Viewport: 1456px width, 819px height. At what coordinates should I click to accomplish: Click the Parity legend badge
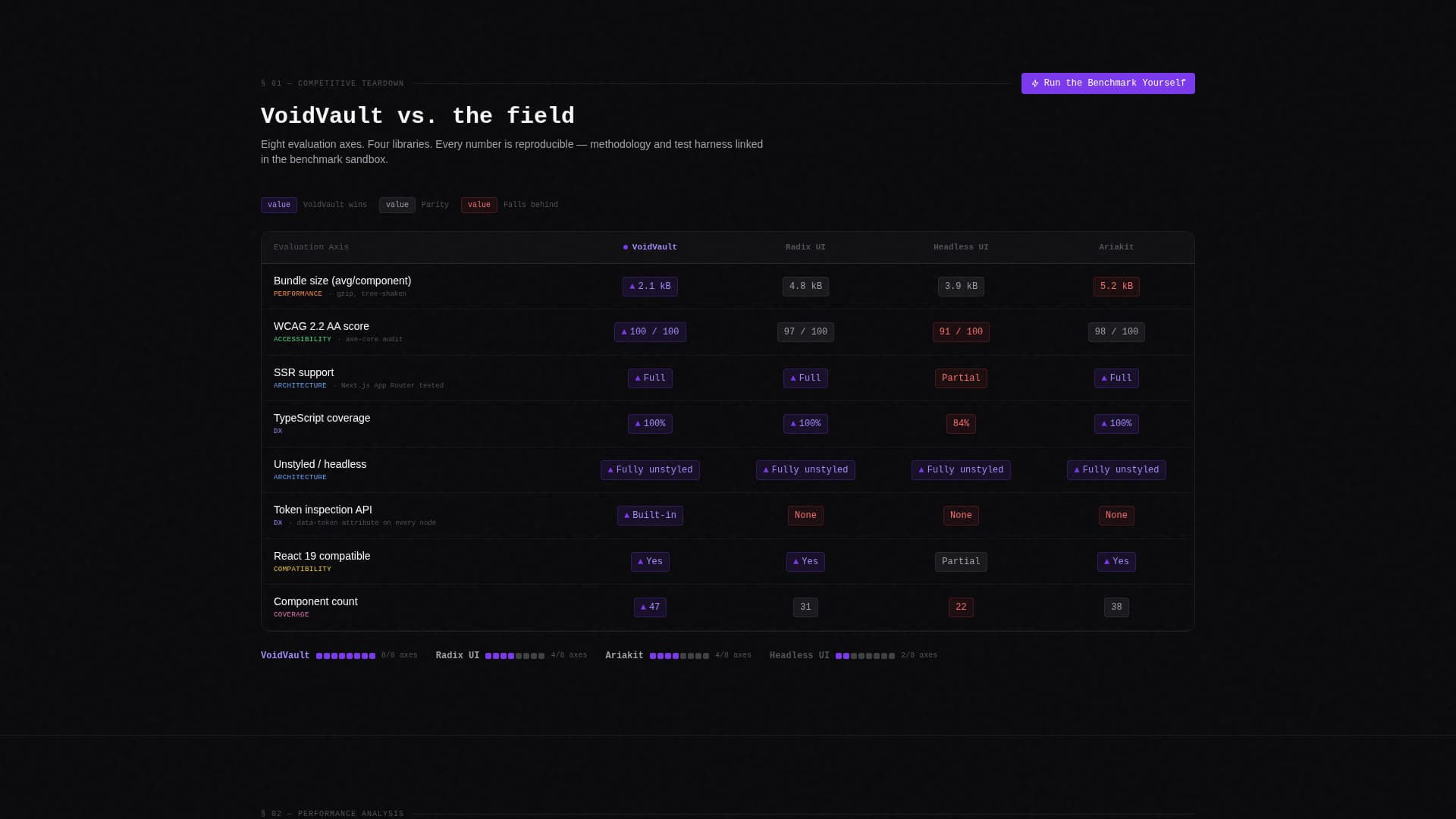coord(397,205)
